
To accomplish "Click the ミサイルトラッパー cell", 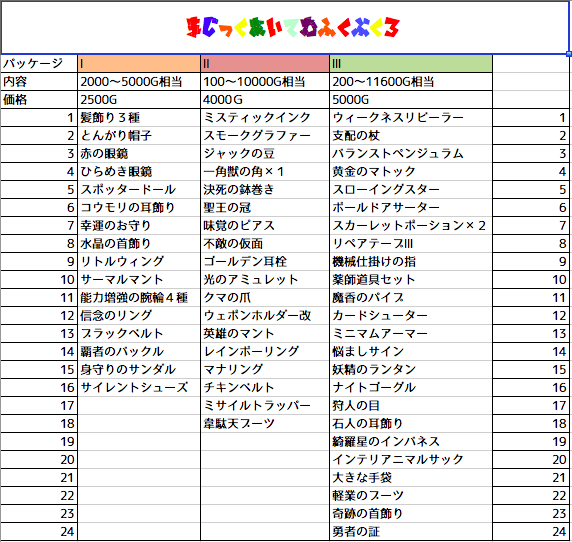I will click(265, 406).
